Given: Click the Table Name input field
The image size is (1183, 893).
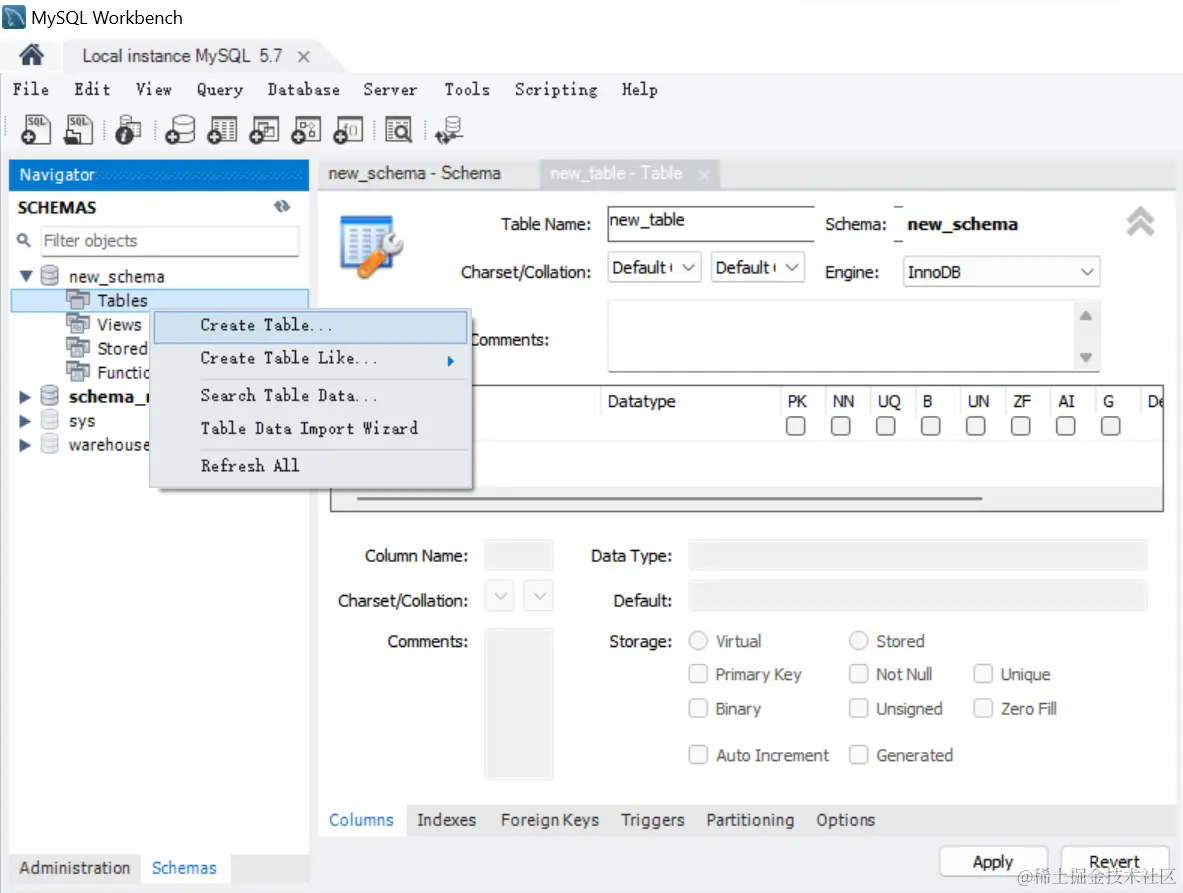Looking at the screenshot, I should [x=711, y=223].
